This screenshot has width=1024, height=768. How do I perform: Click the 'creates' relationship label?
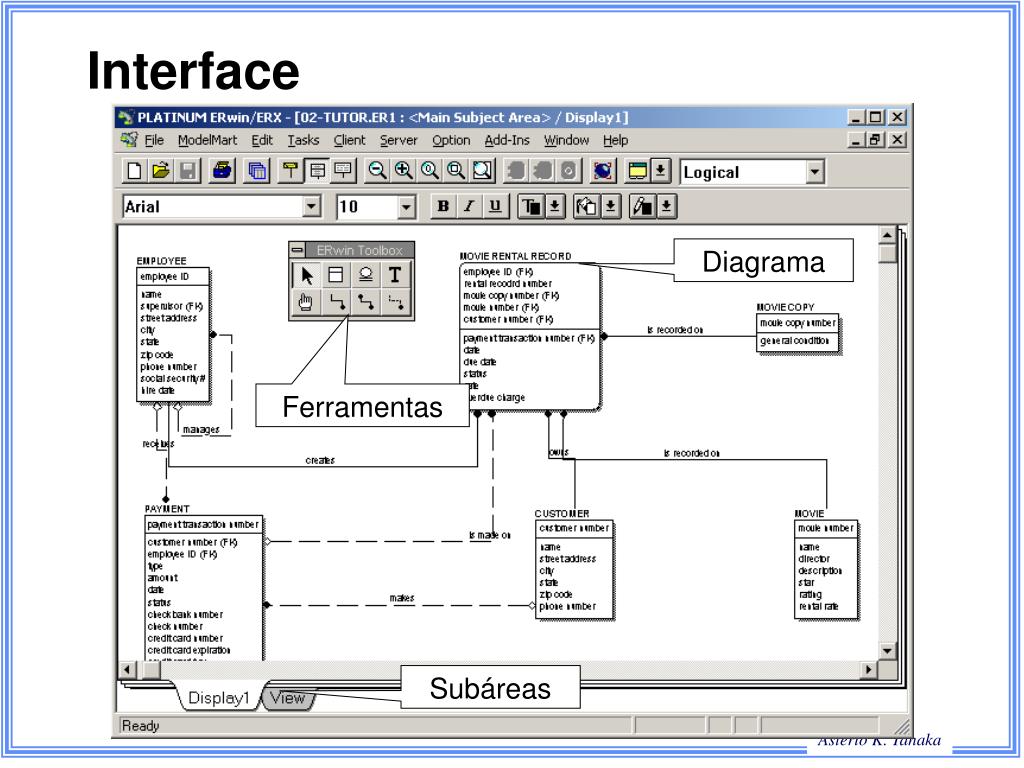tap(320, 460)
